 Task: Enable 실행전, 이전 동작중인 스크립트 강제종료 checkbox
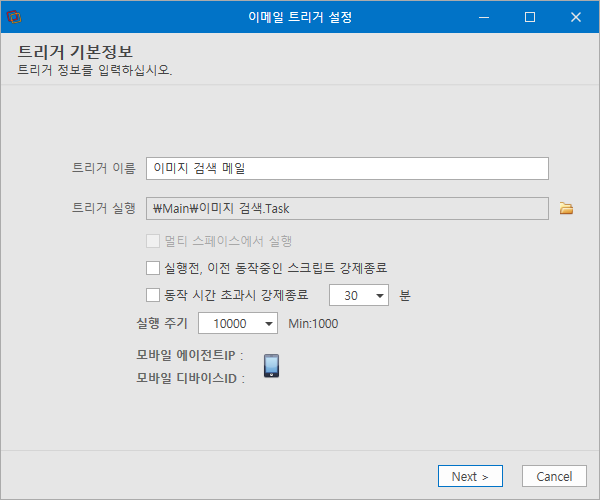153,268
